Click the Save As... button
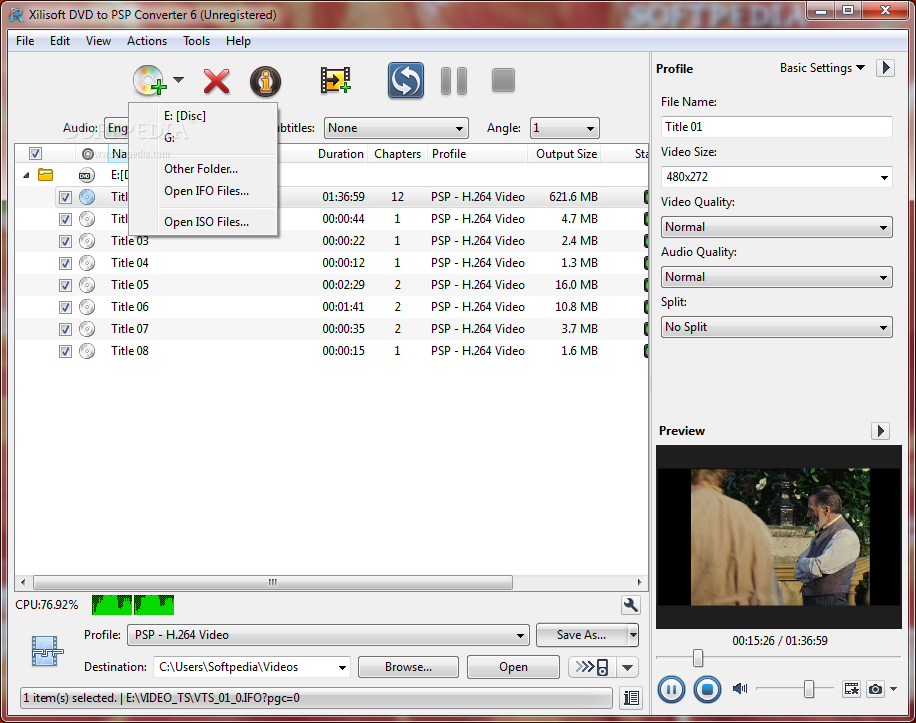The width and height of the screenshot is (916, 723). click(x=581, y=635)
